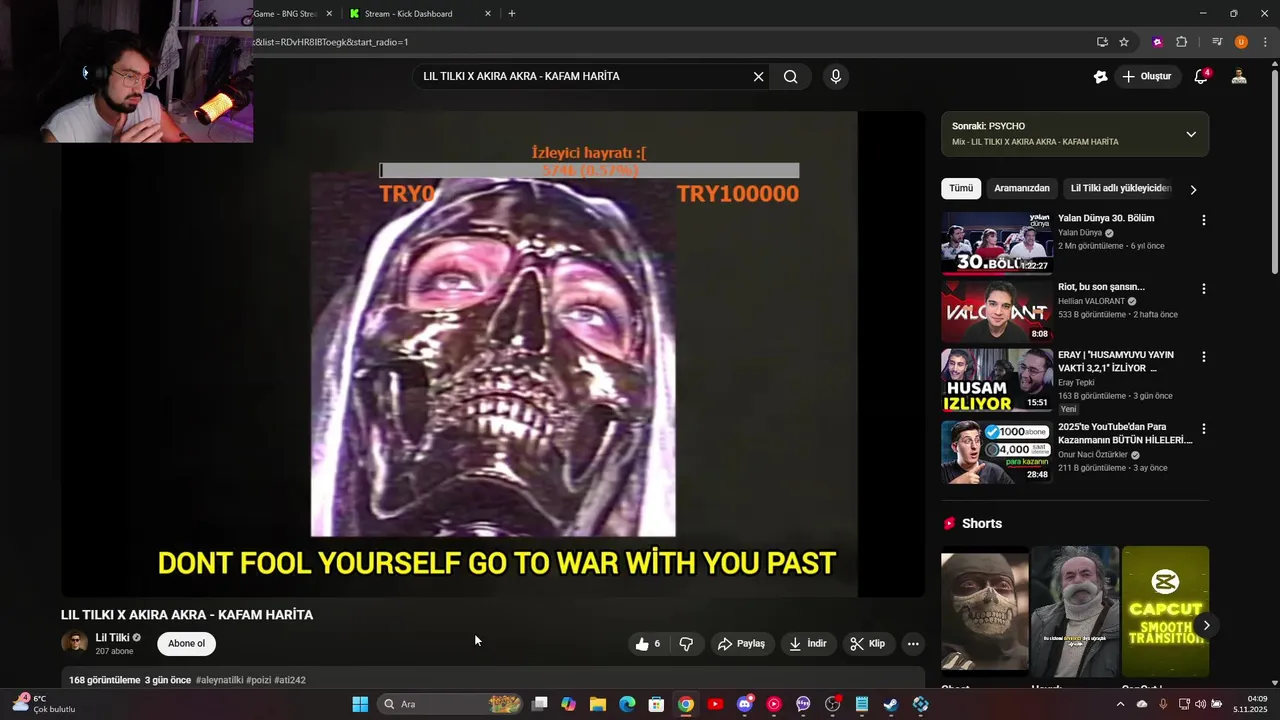Open File Explorer from the taskbar
Viewport: 1280px width, 720px height.
pos(598,704)
